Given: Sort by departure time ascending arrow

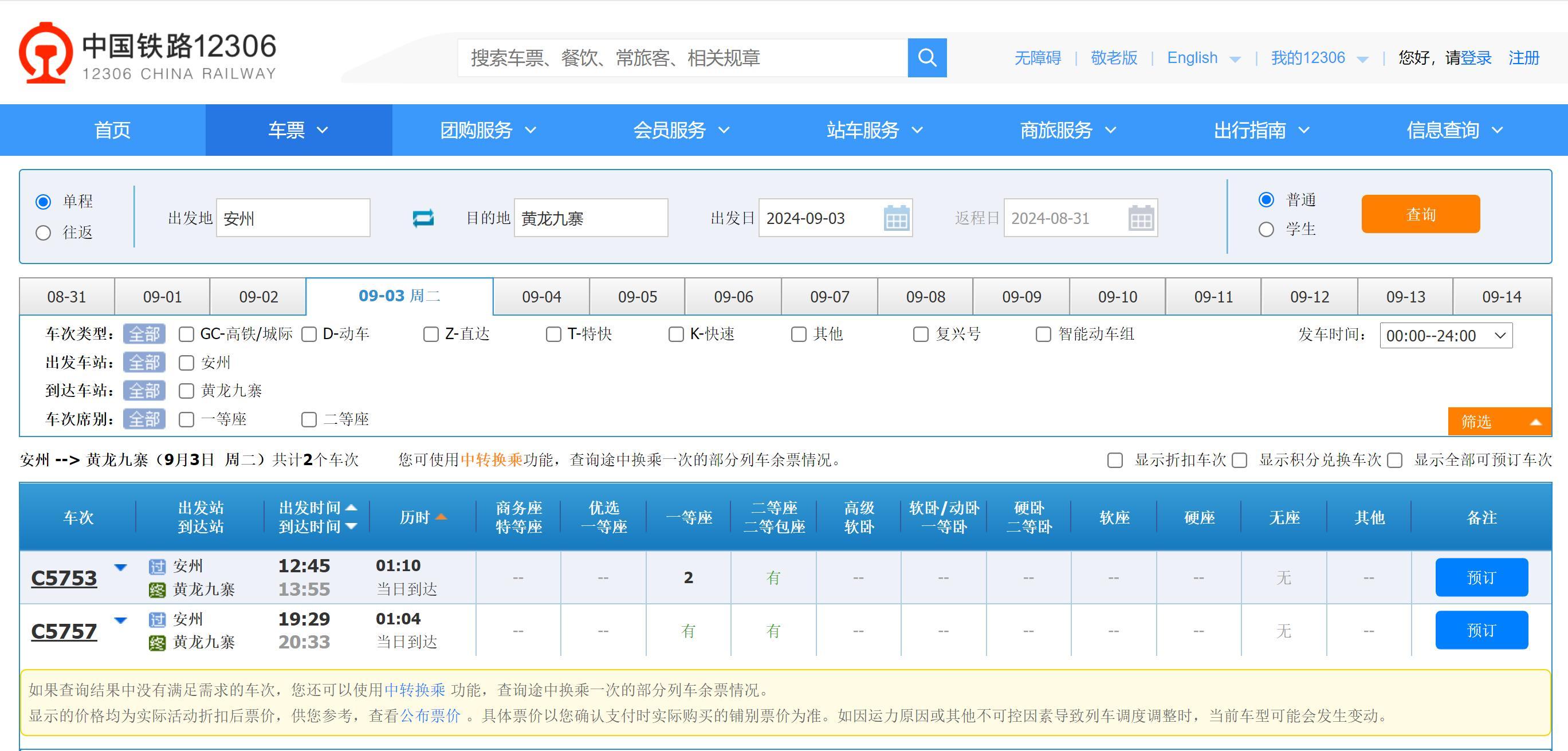Looking at the screenshot, I should click(351, 507).
